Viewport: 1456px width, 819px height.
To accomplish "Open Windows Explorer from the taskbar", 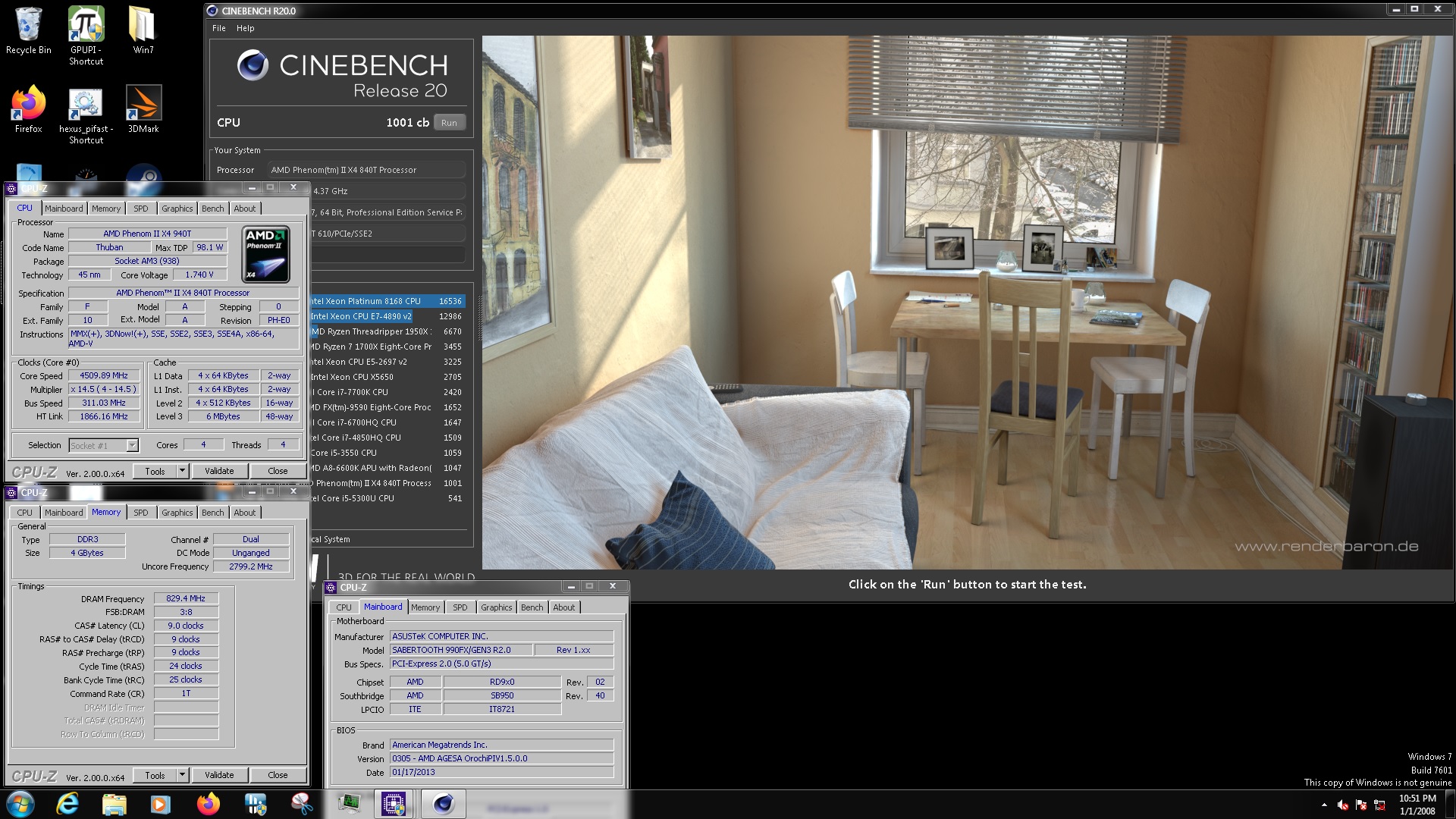I will pos(114,804).
